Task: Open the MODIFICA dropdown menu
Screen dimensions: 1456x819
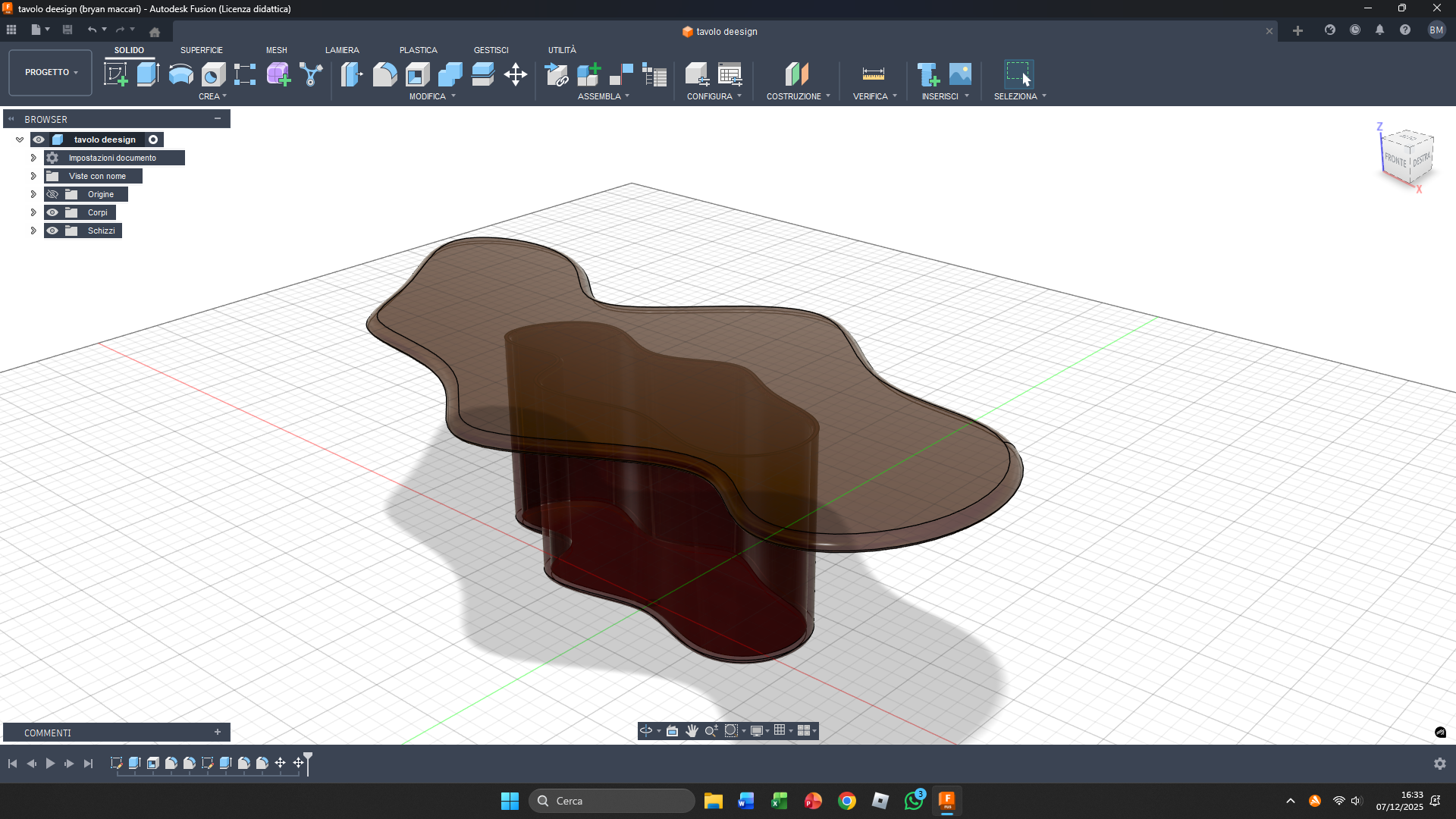Action: pos(432,96)
